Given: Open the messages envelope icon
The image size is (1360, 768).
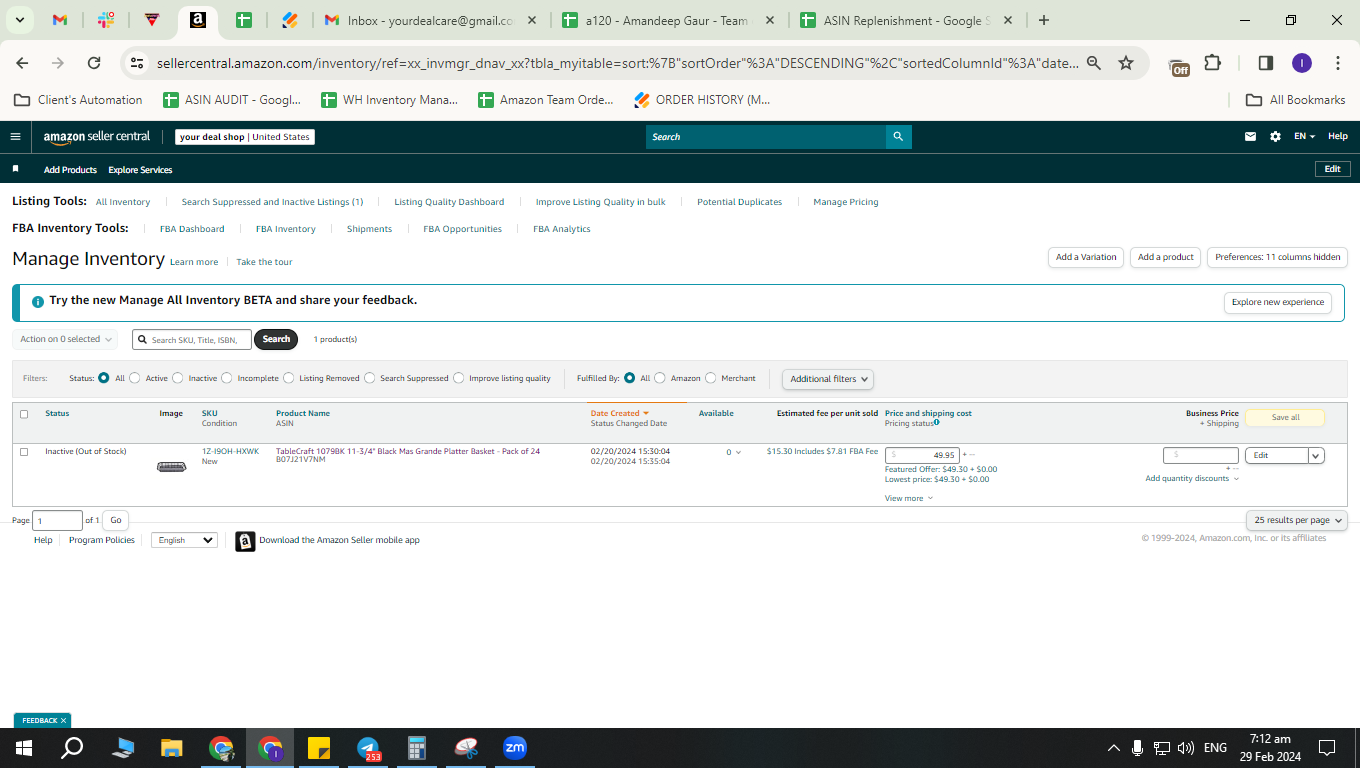Looking at the screenshot, I should tap(1250, 137).
